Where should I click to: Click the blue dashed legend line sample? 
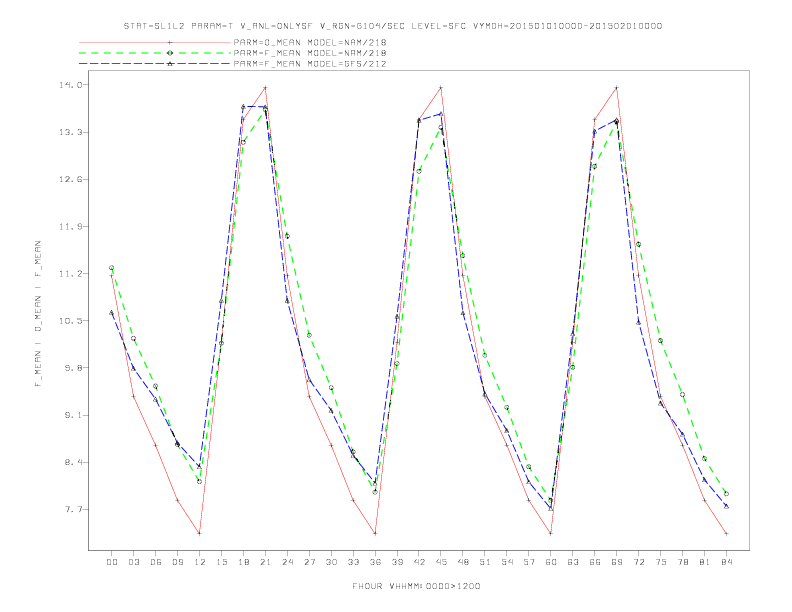point(155,64)
